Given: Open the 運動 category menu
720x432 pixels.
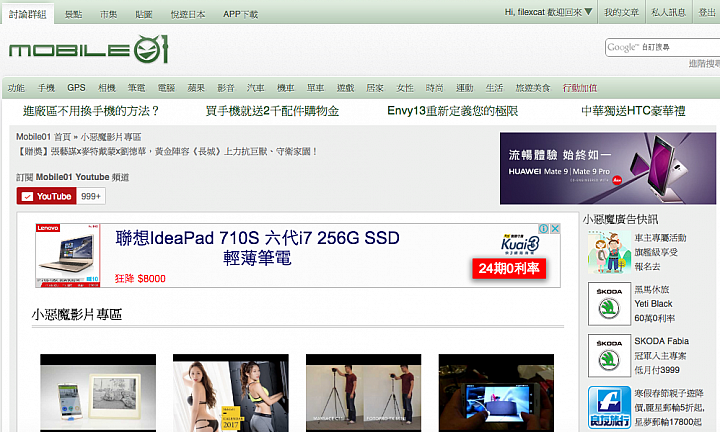Looking at the screenshot, I should point(464,88).
